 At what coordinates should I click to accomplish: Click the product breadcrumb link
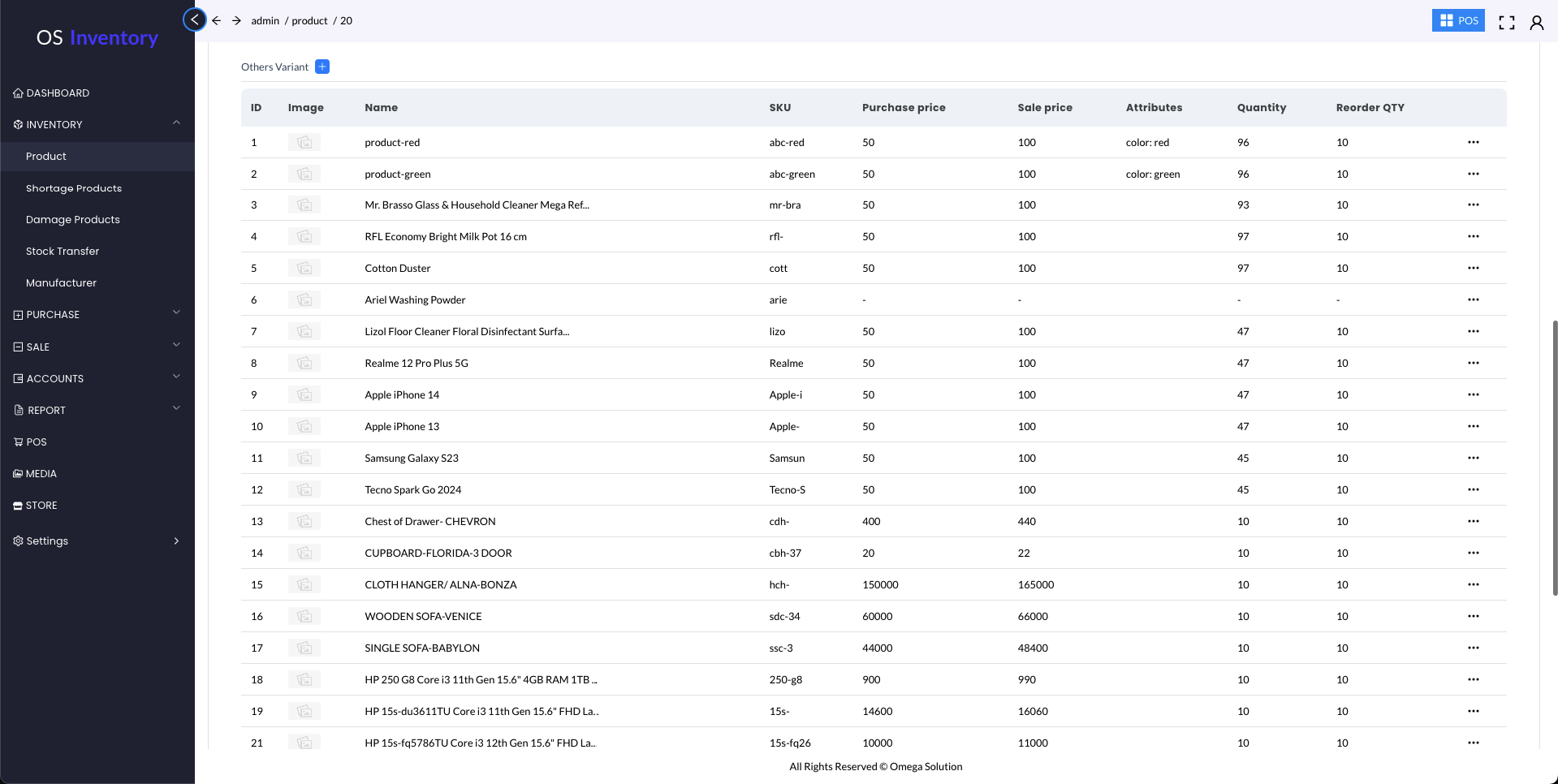[x=309, y=20]
